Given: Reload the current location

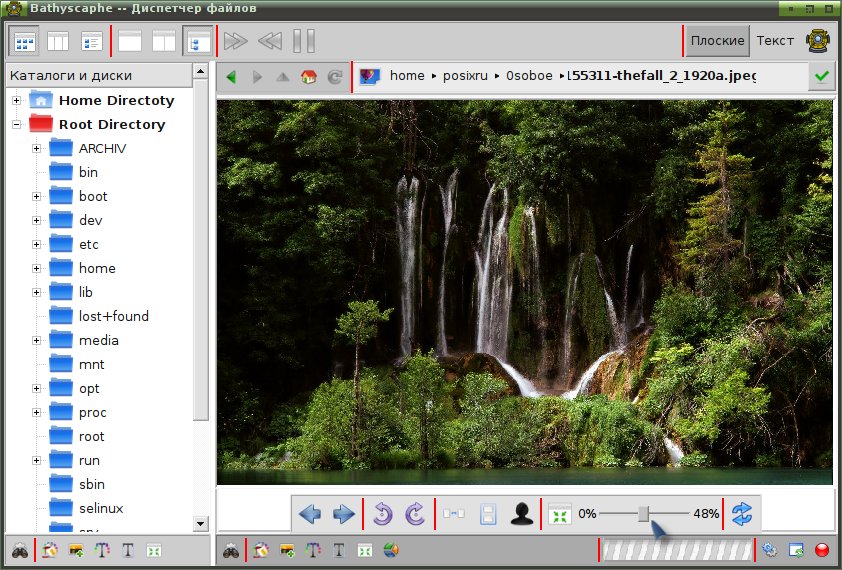Looking at the screenshot, I should point(335,77).
